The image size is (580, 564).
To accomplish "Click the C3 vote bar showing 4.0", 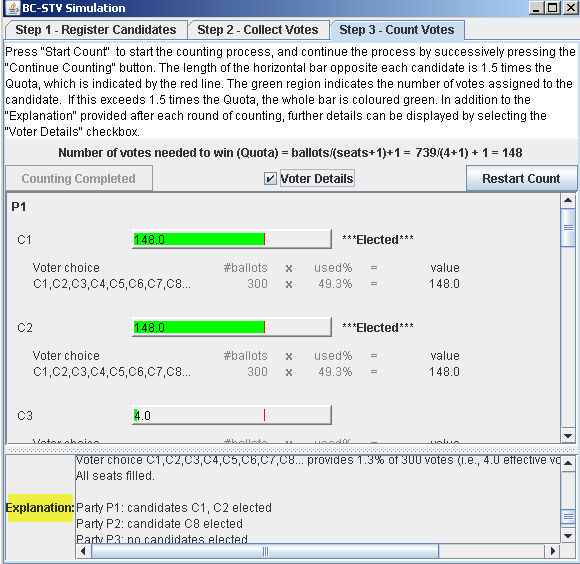I will 232,415.
